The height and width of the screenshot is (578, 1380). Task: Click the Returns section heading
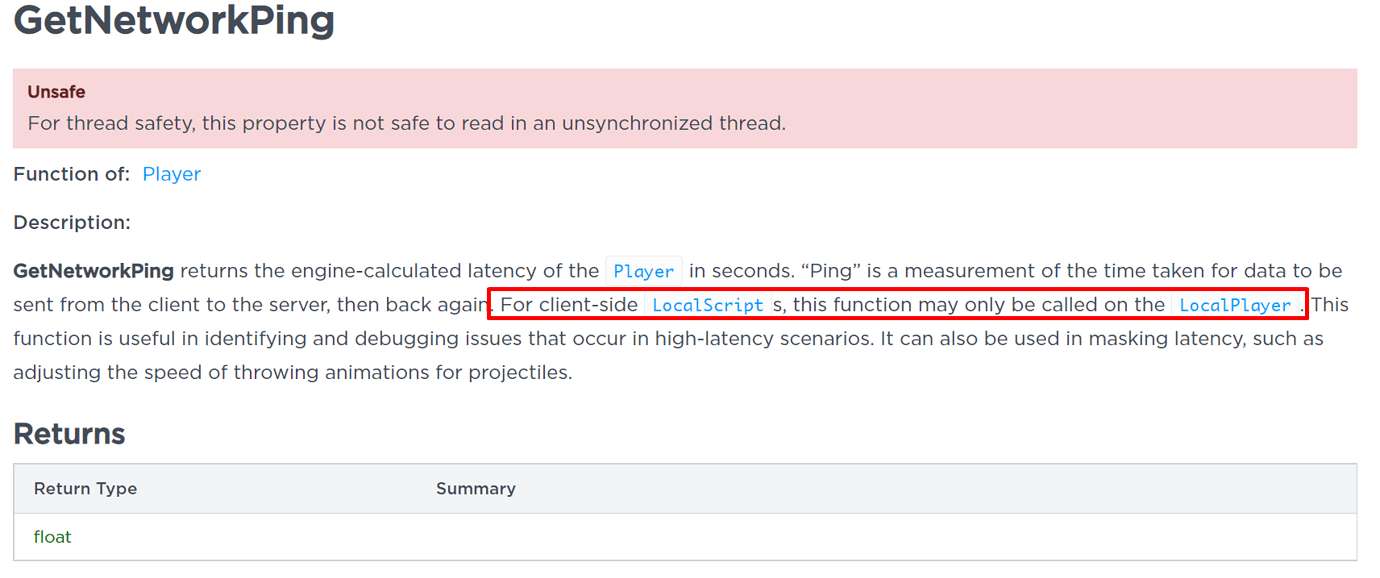pyautogui.click(x=69, y=434)
